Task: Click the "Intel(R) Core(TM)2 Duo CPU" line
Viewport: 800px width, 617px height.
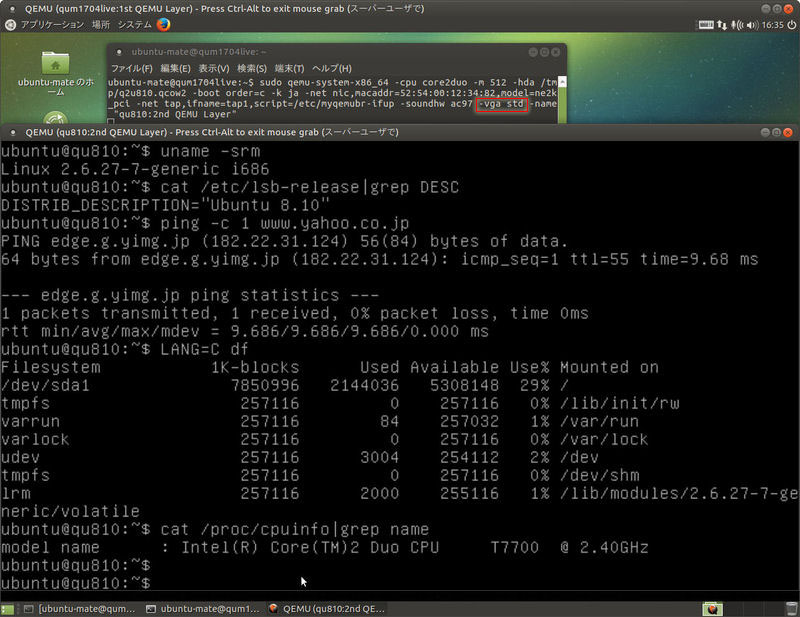Action: point(324,548)
